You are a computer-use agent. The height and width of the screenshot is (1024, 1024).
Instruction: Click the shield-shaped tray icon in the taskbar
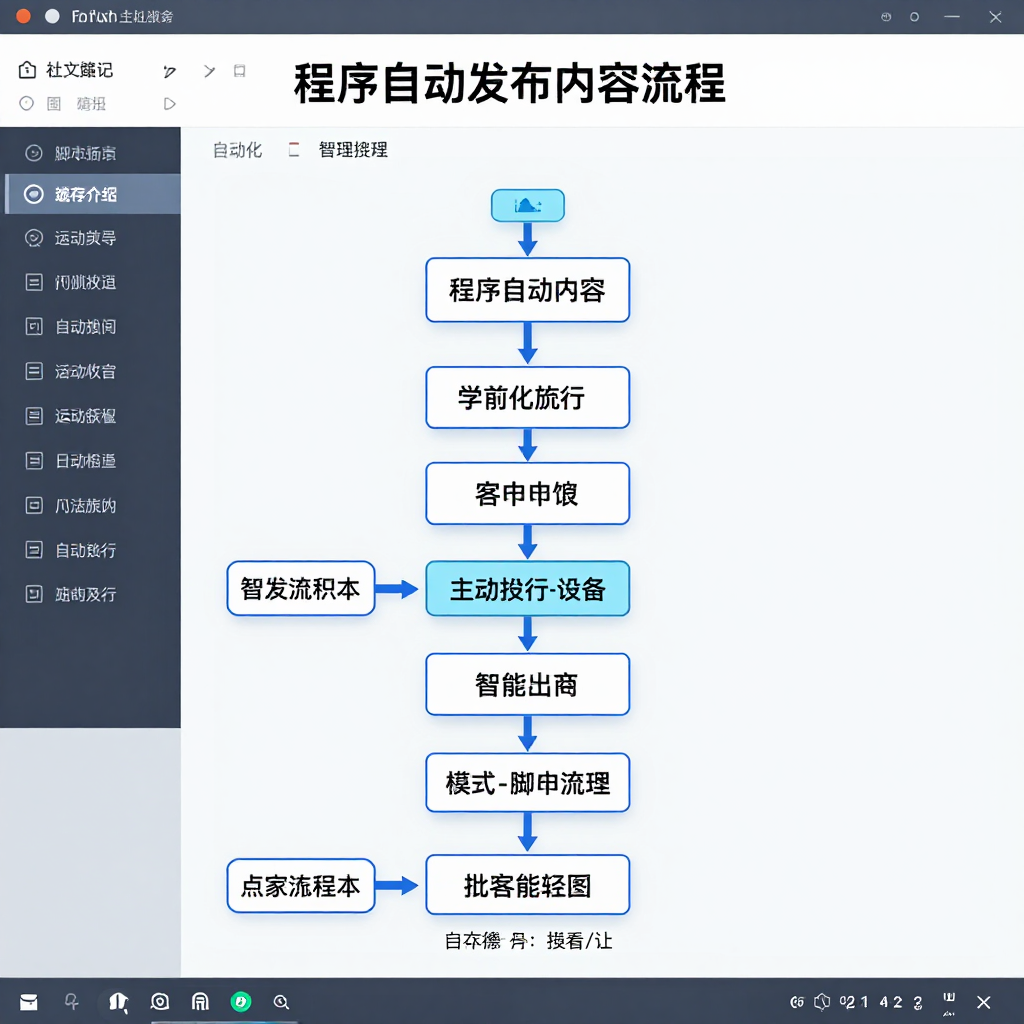click(822, 1002)
